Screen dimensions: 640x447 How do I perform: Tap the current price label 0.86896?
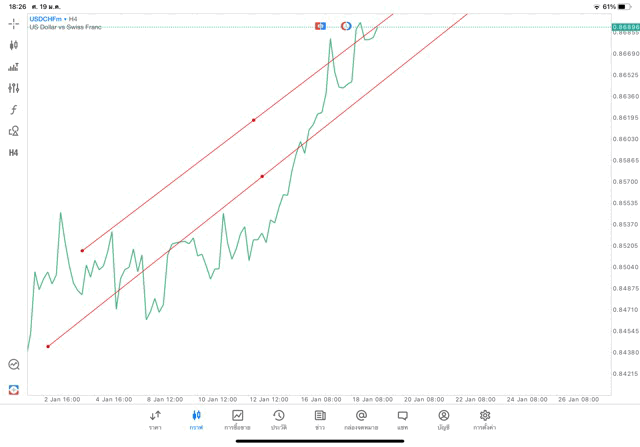click(625, 27)
